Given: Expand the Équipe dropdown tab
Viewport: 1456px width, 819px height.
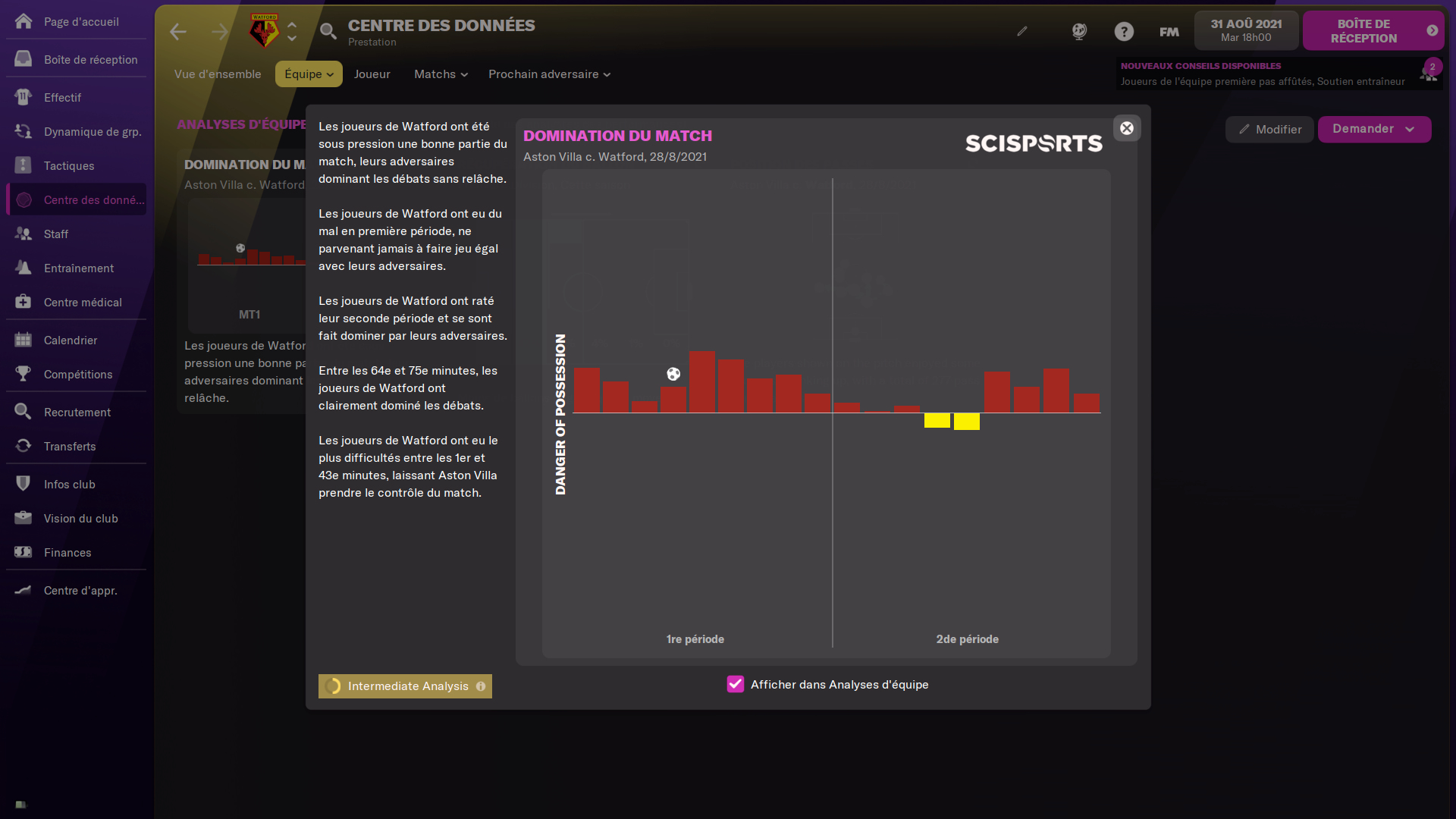Looking at the screenshot, I should coord(309,74).
